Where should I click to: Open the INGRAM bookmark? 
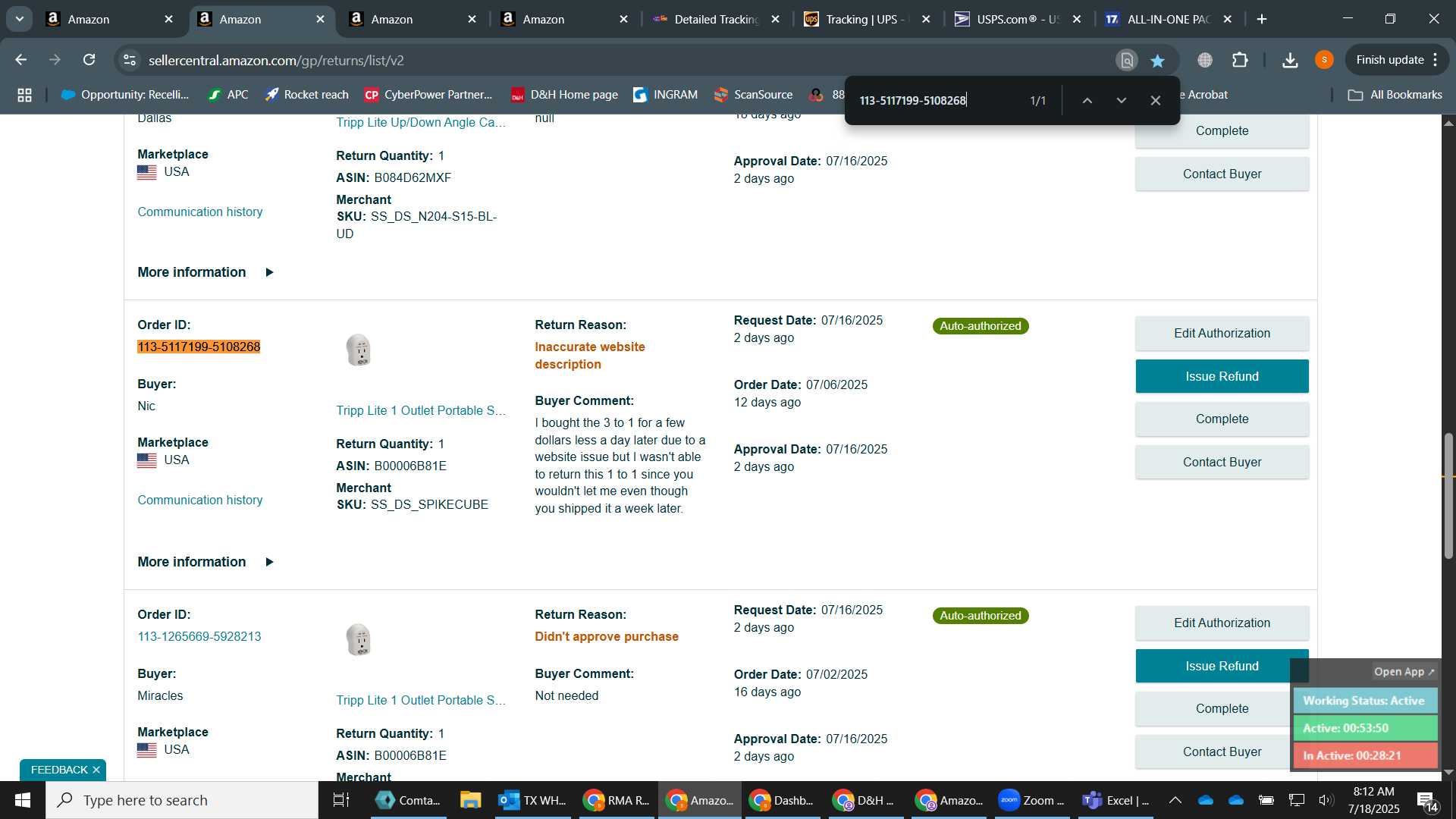click(665, 95)
